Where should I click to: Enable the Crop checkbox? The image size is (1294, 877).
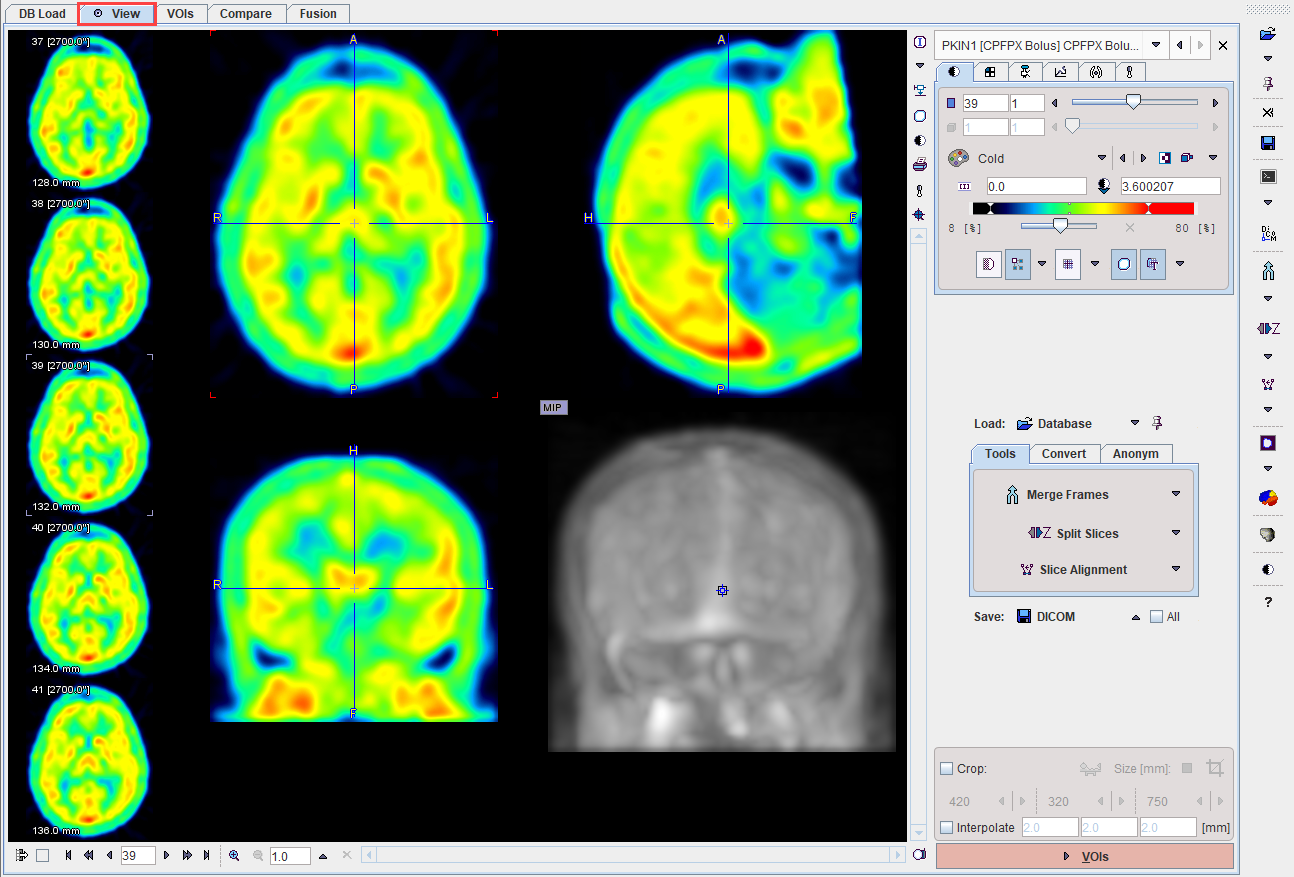[947, 769]
